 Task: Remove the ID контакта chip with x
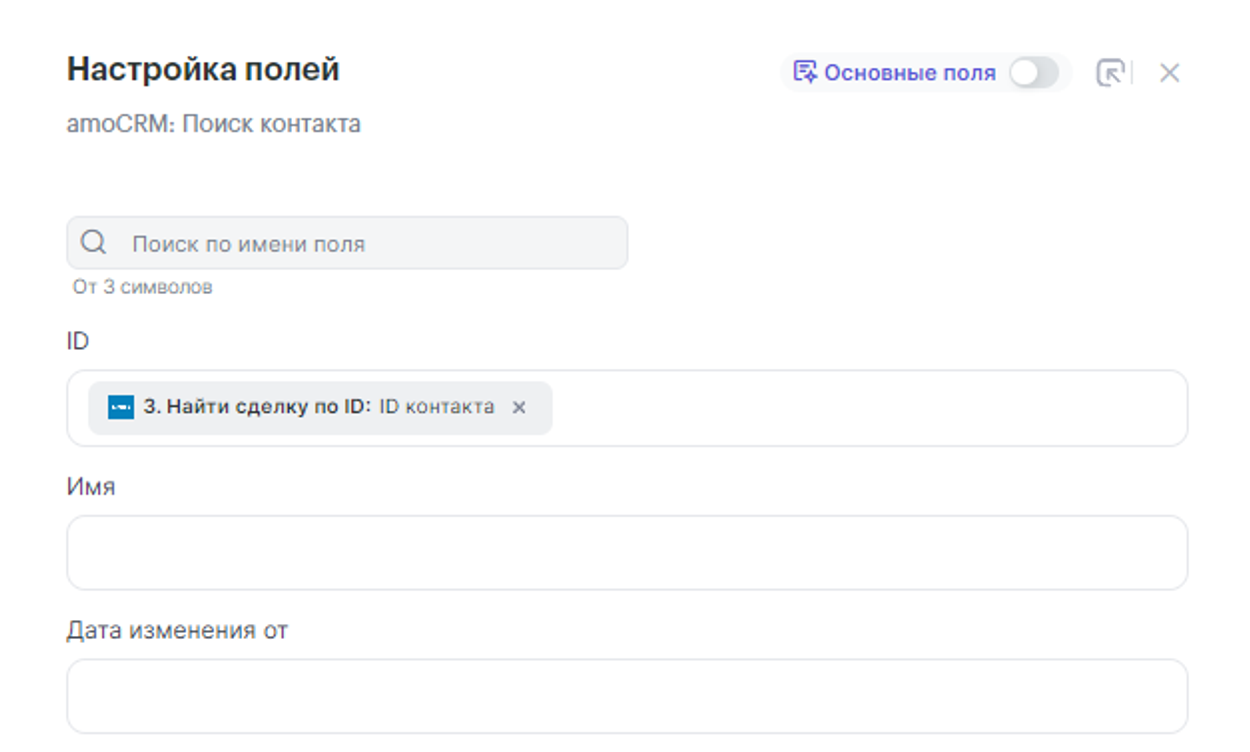[519, 407]
